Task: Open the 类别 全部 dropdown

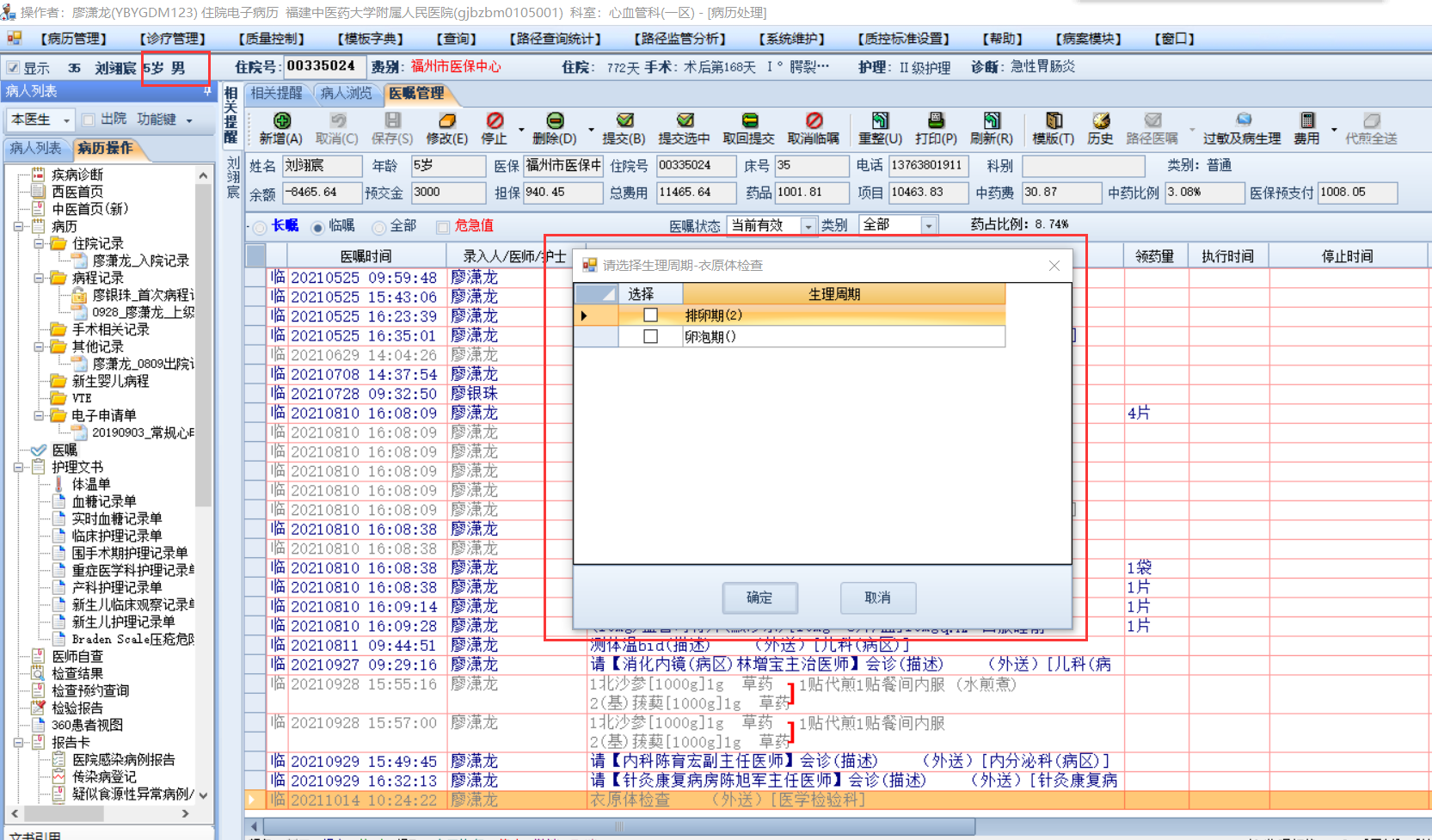Action: pos(928,225)
